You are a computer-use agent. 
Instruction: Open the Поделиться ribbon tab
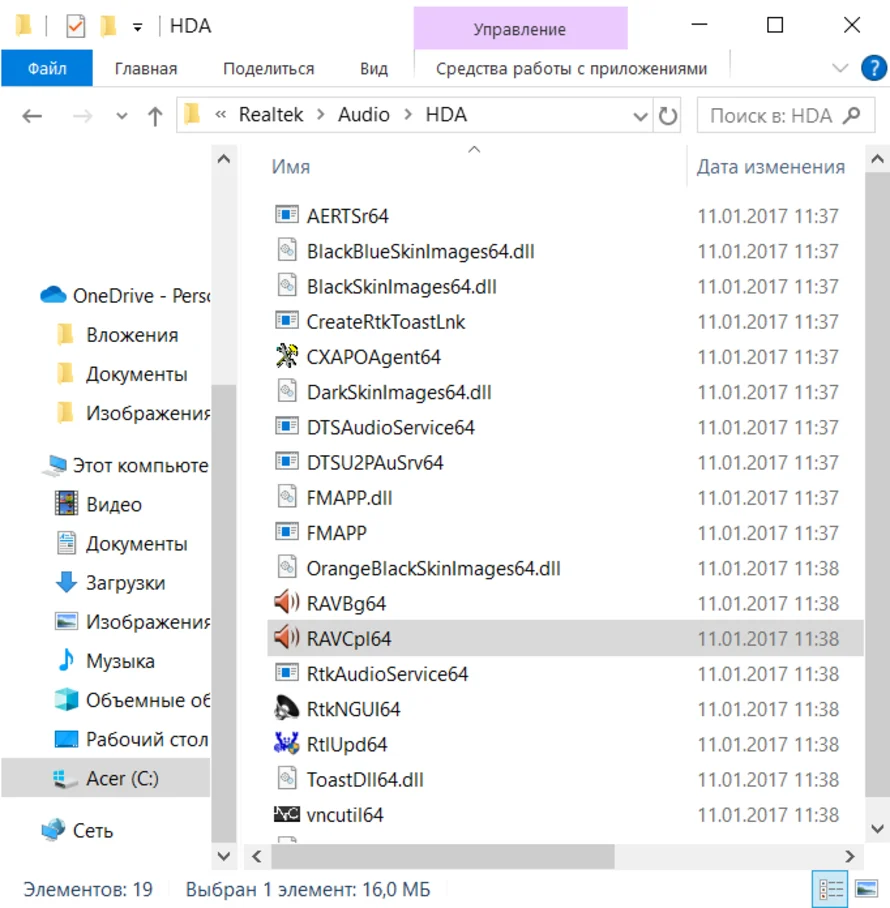269,68
